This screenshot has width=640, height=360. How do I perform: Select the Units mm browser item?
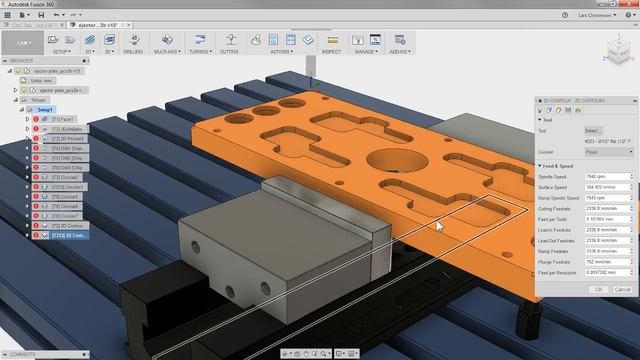tap(37, 81)
